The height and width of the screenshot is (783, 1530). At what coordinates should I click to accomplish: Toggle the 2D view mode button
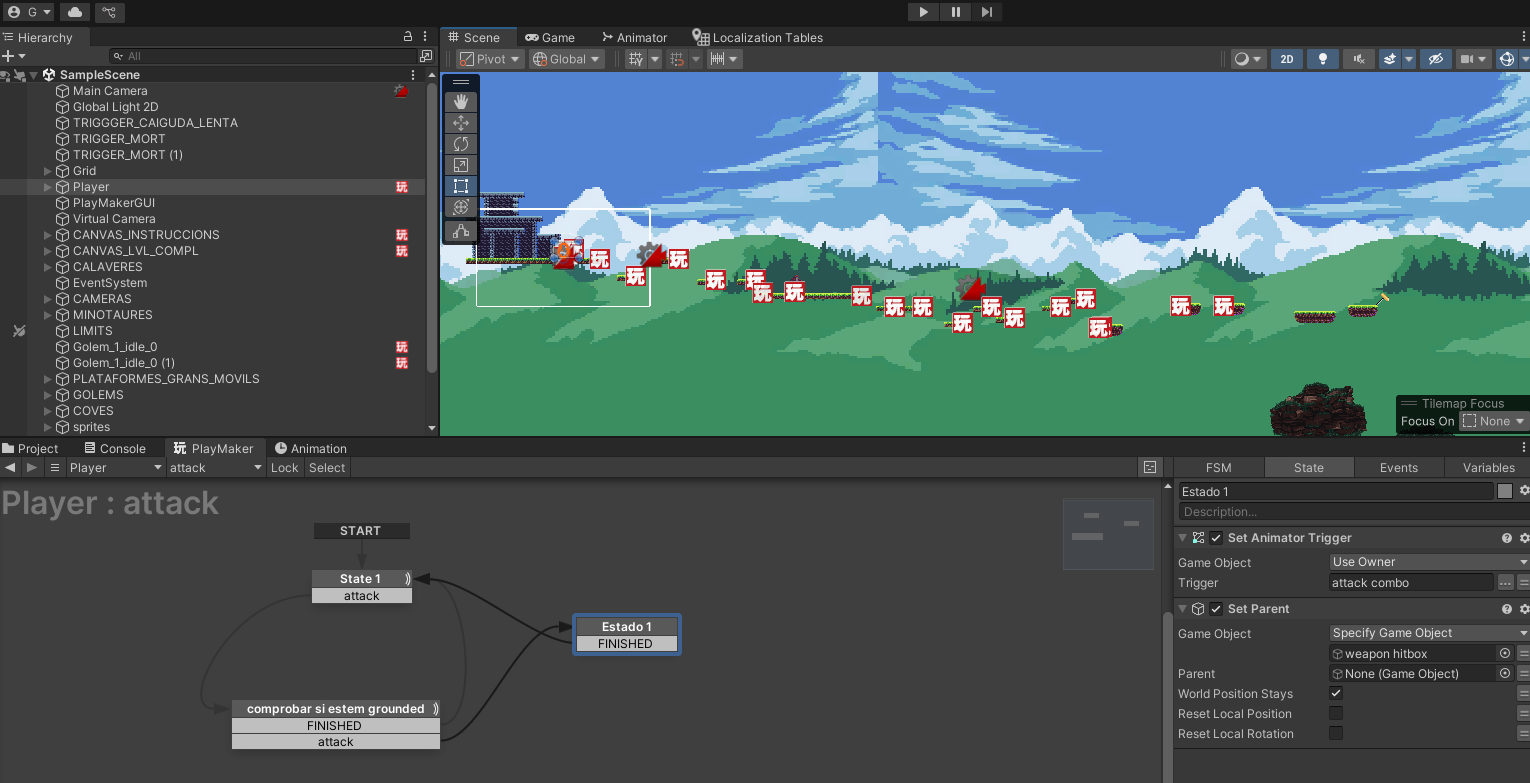coord(1287,59)
